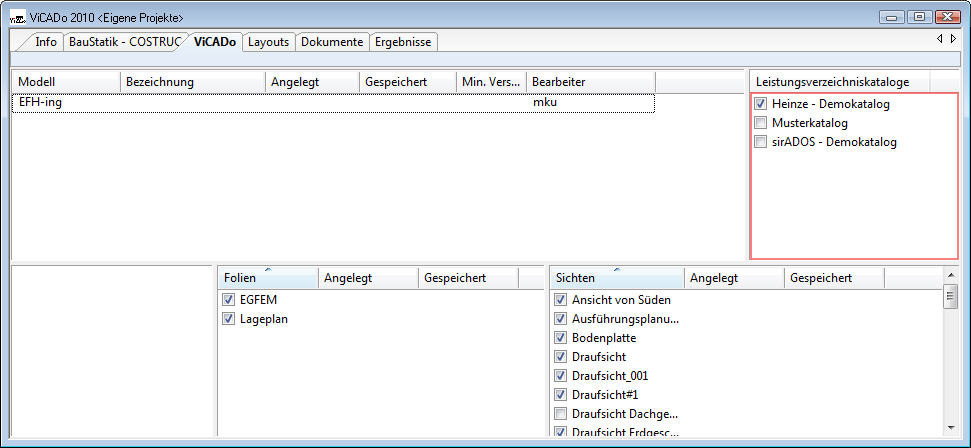Screen dimensions: 971x448
Task: Uncheck Heinze - Demokatalog checkbox
Action: pos(761,104)
